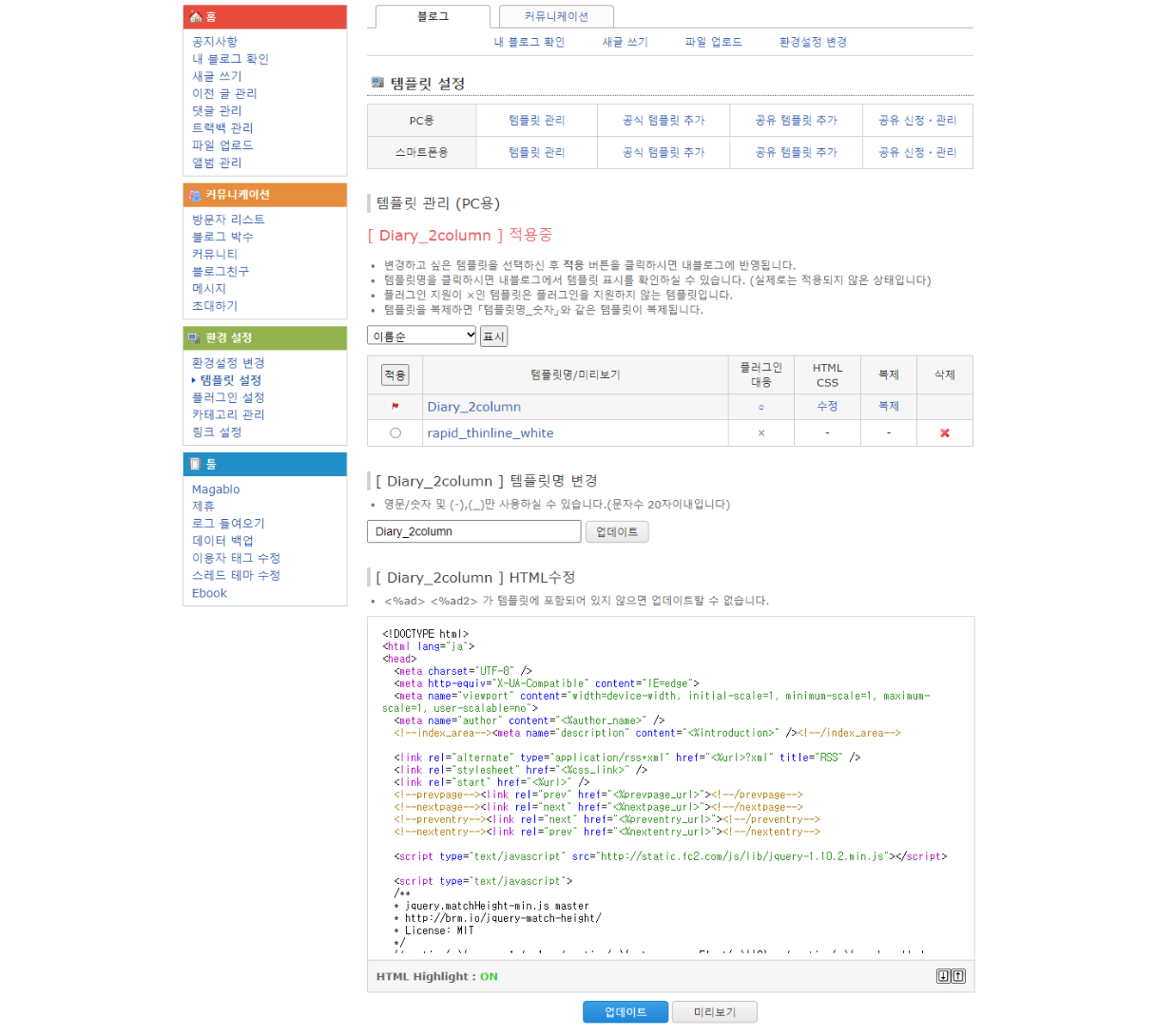Click the 미리보기 button at the bottom

click(x=715, y=1012)
